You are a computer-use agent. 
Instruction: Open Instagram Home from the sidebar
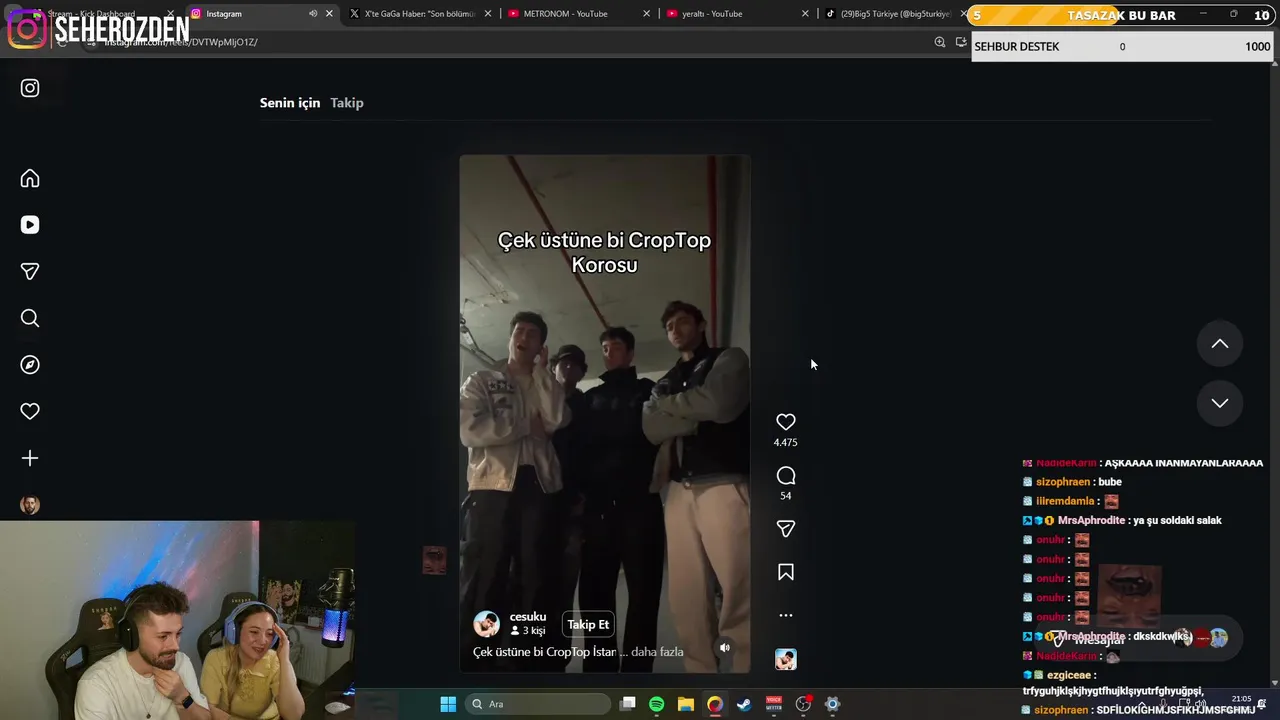click(x=30, y=178)
